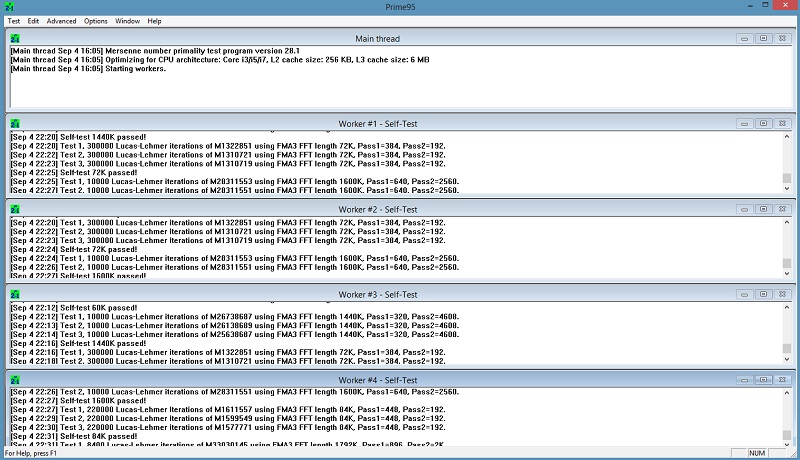Click Worker #2 scrollbar up arrow

[787, 222]
